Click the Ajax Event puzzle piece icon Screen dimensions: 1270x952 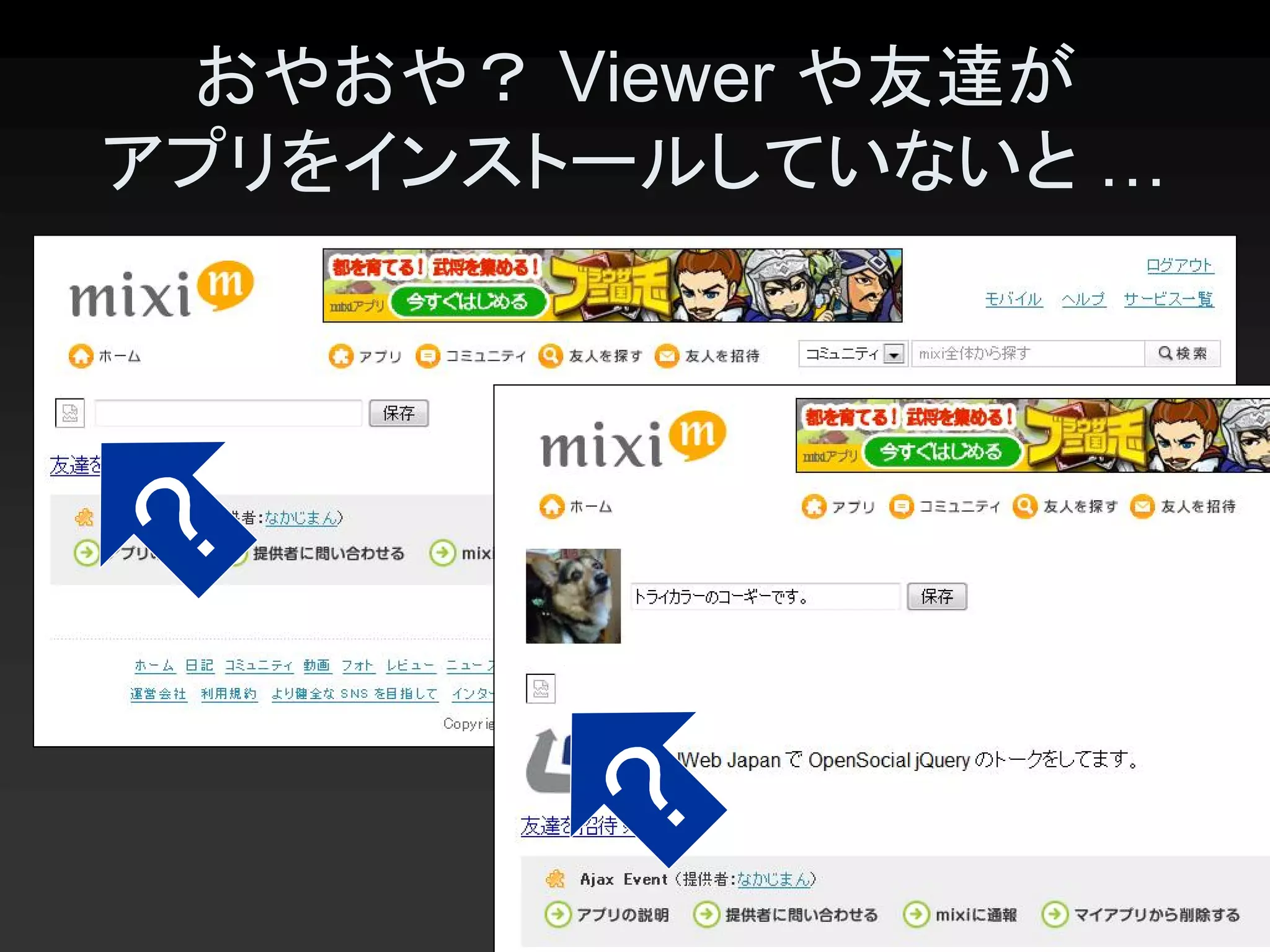(x=555, y=879)
